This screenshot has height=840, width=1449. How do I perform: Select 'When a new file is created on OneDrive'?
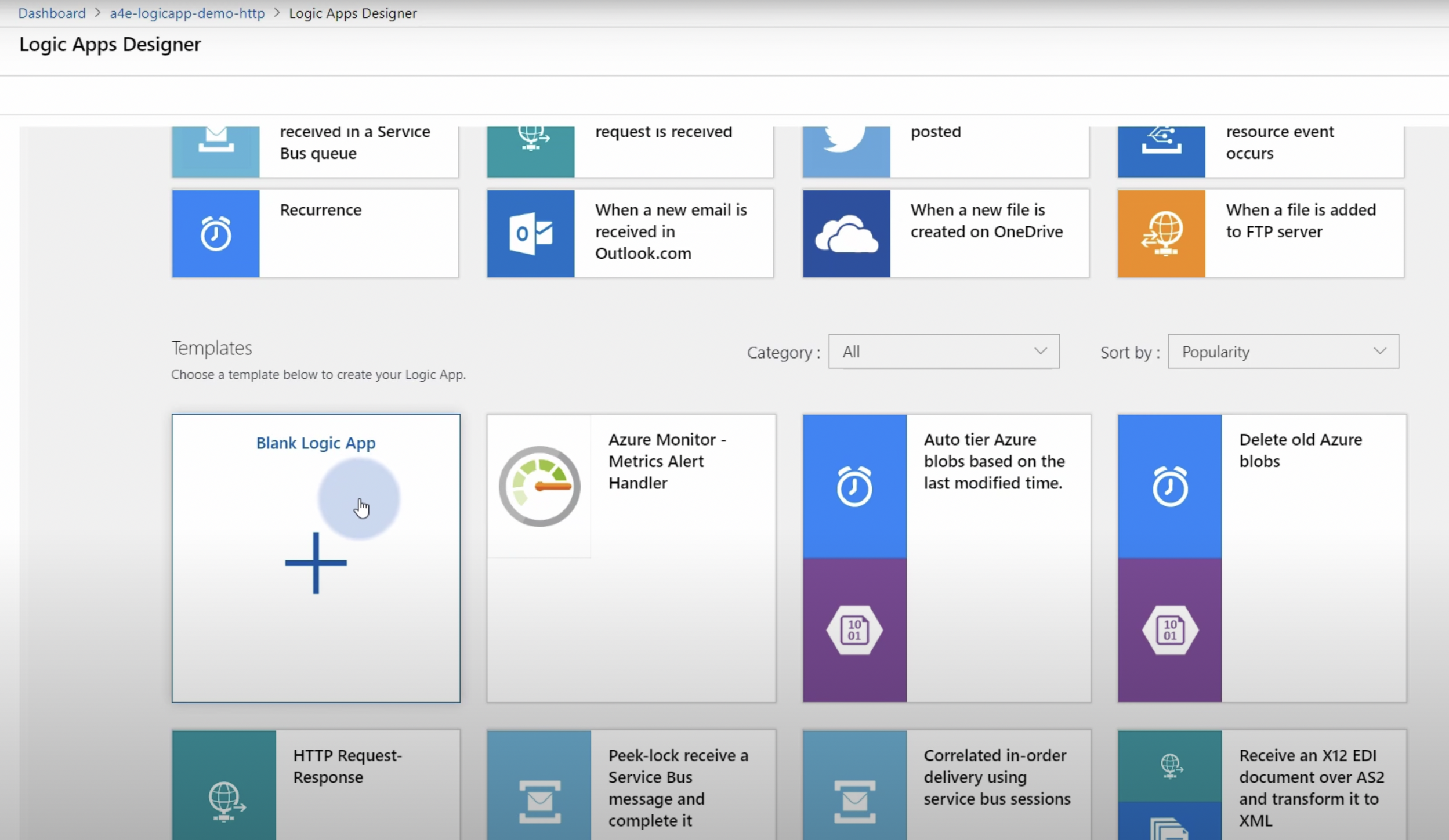pos(987,220)
